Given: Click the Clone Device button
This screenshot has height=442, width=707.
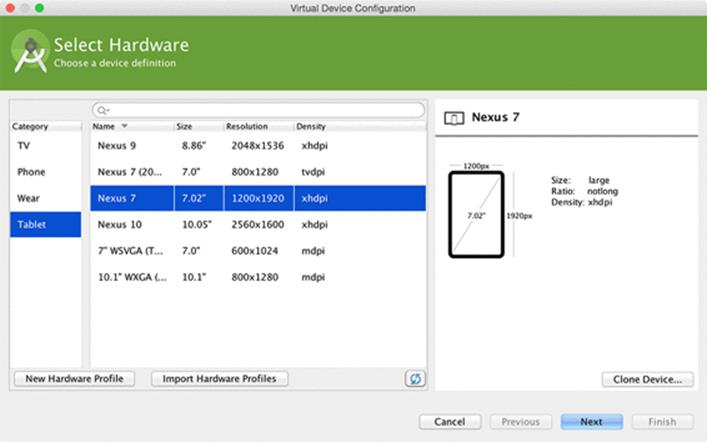Looking at the screenshot, I should coord(647,379).
